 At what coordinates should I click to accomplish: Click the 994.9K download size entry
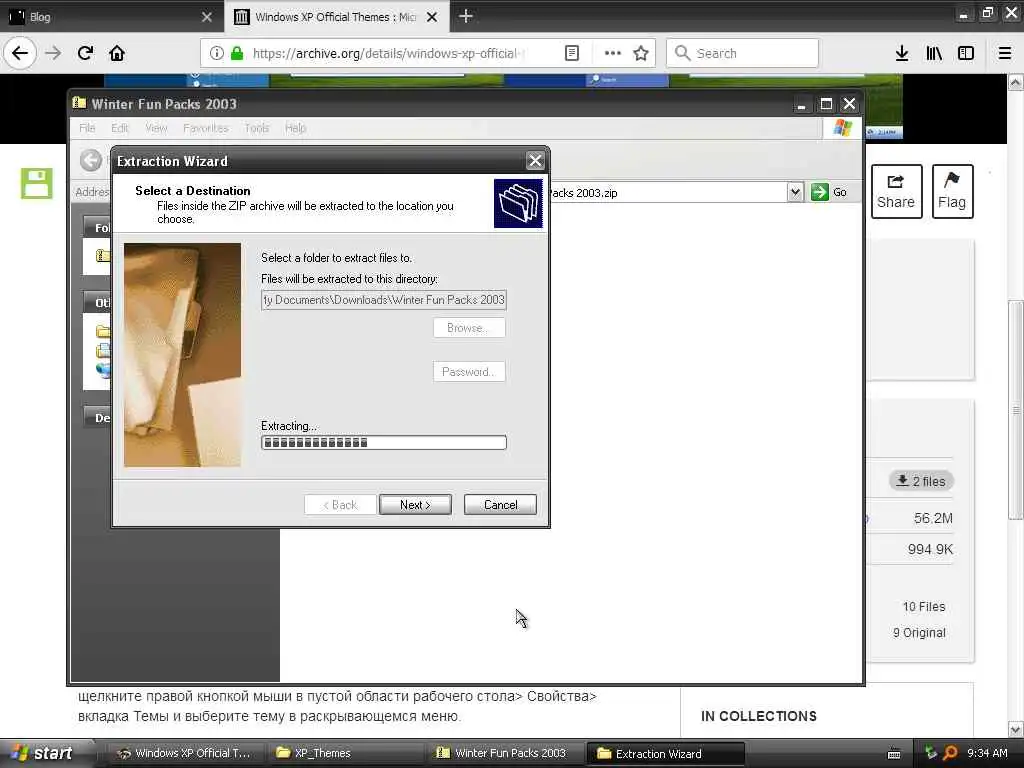[930, 549]
